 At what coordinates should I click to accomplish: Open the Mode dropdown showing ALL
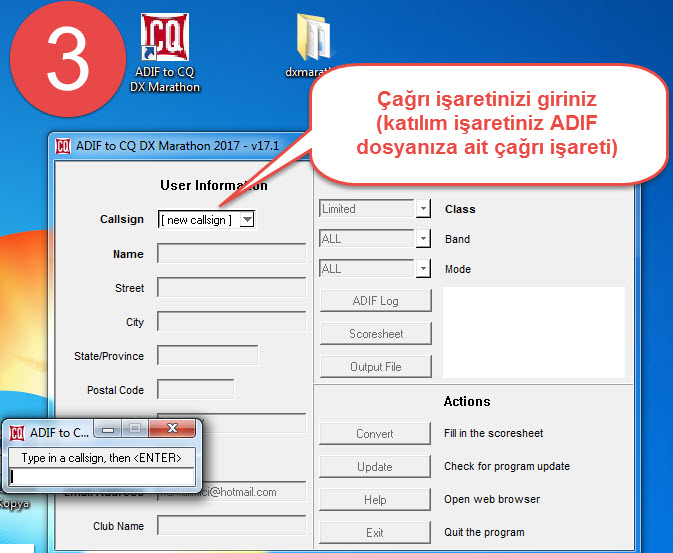click(x=423, y=269)
